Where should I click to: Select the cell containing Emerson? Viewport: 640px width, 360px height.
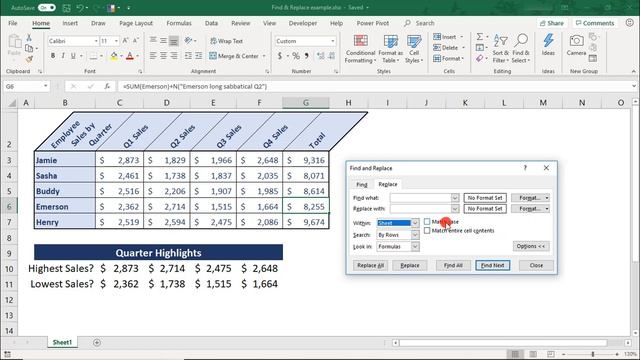point(65,207)
